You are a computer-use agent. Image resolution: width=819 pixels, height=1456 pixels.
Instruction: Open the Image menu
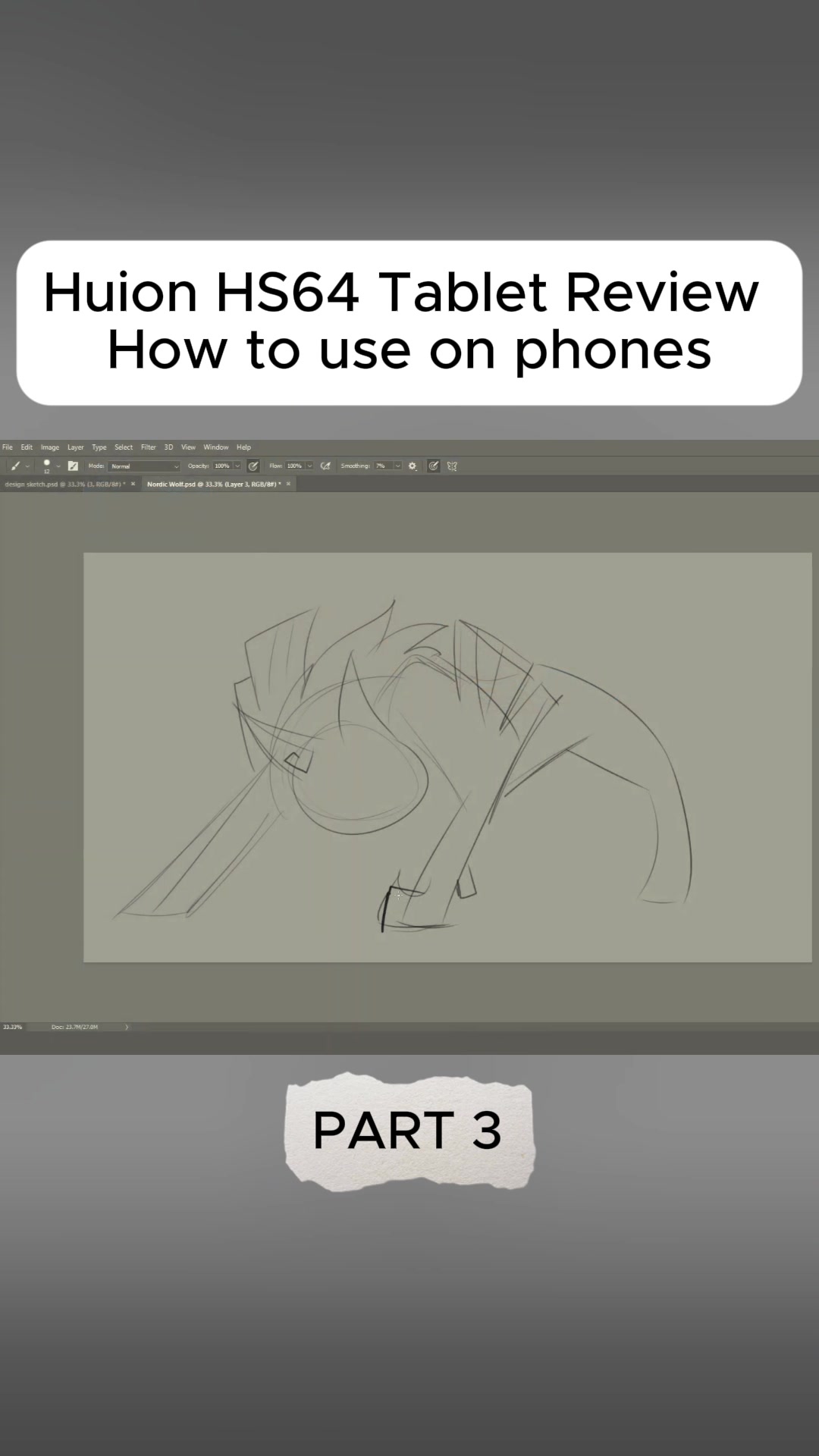(50, 447)
